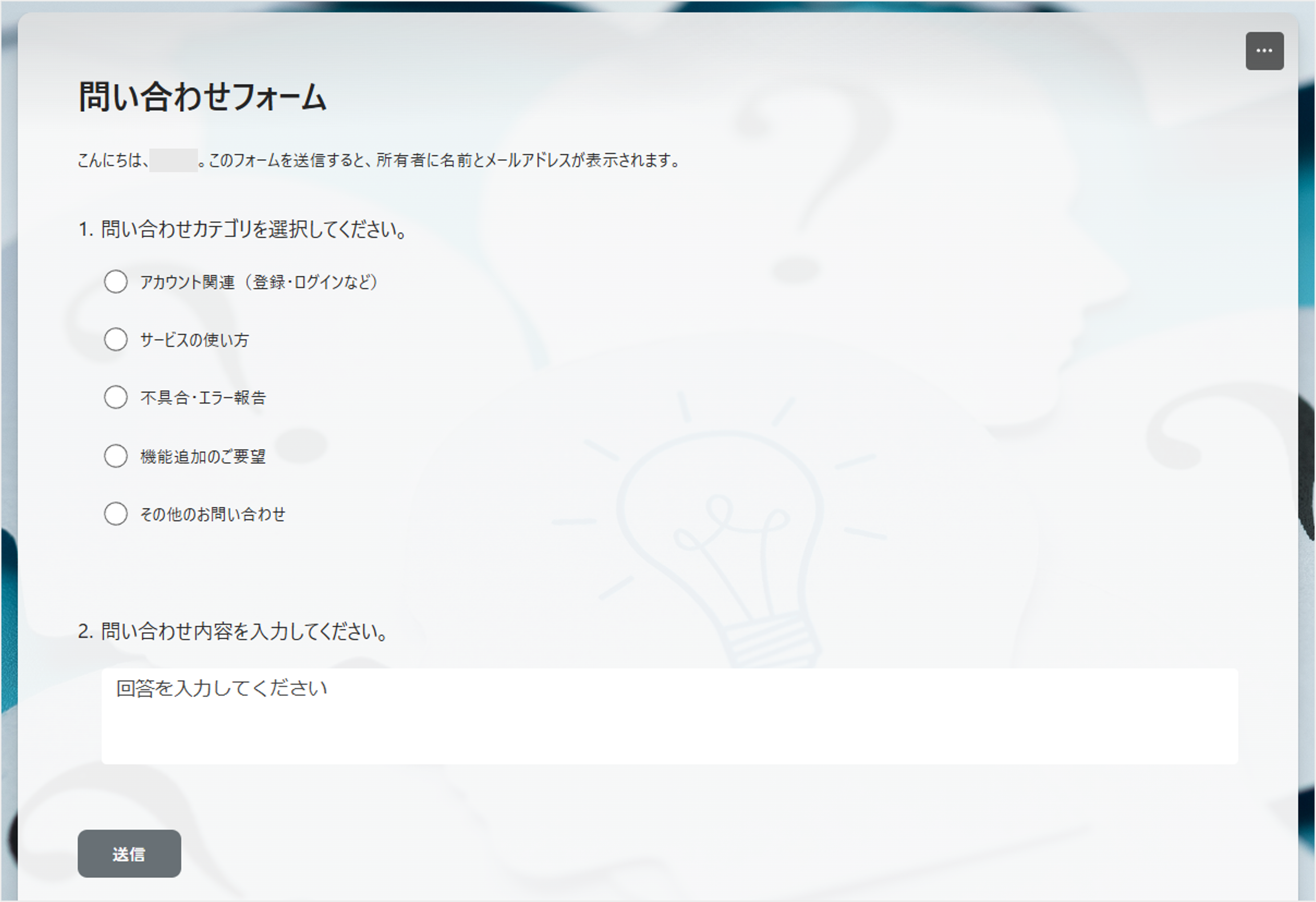This screenshot has width=1316, height=902.
Task: Pick the 機能追加のご要望 radio circle
Action: tap(116, 456)
